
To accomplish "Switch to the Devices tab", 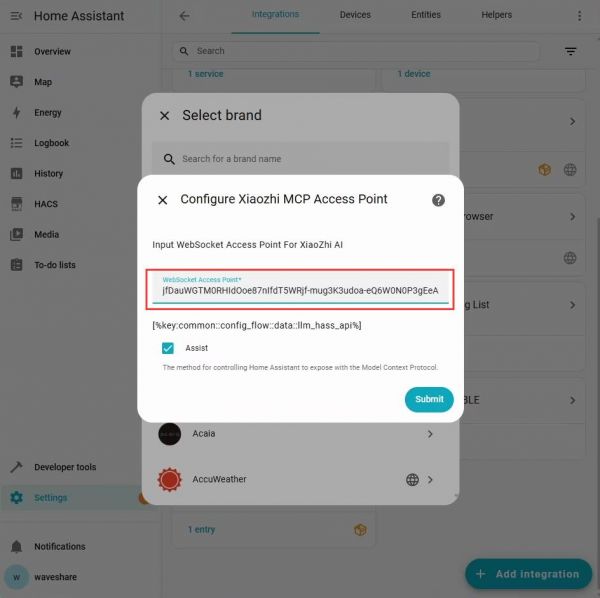I will [355, 15].
